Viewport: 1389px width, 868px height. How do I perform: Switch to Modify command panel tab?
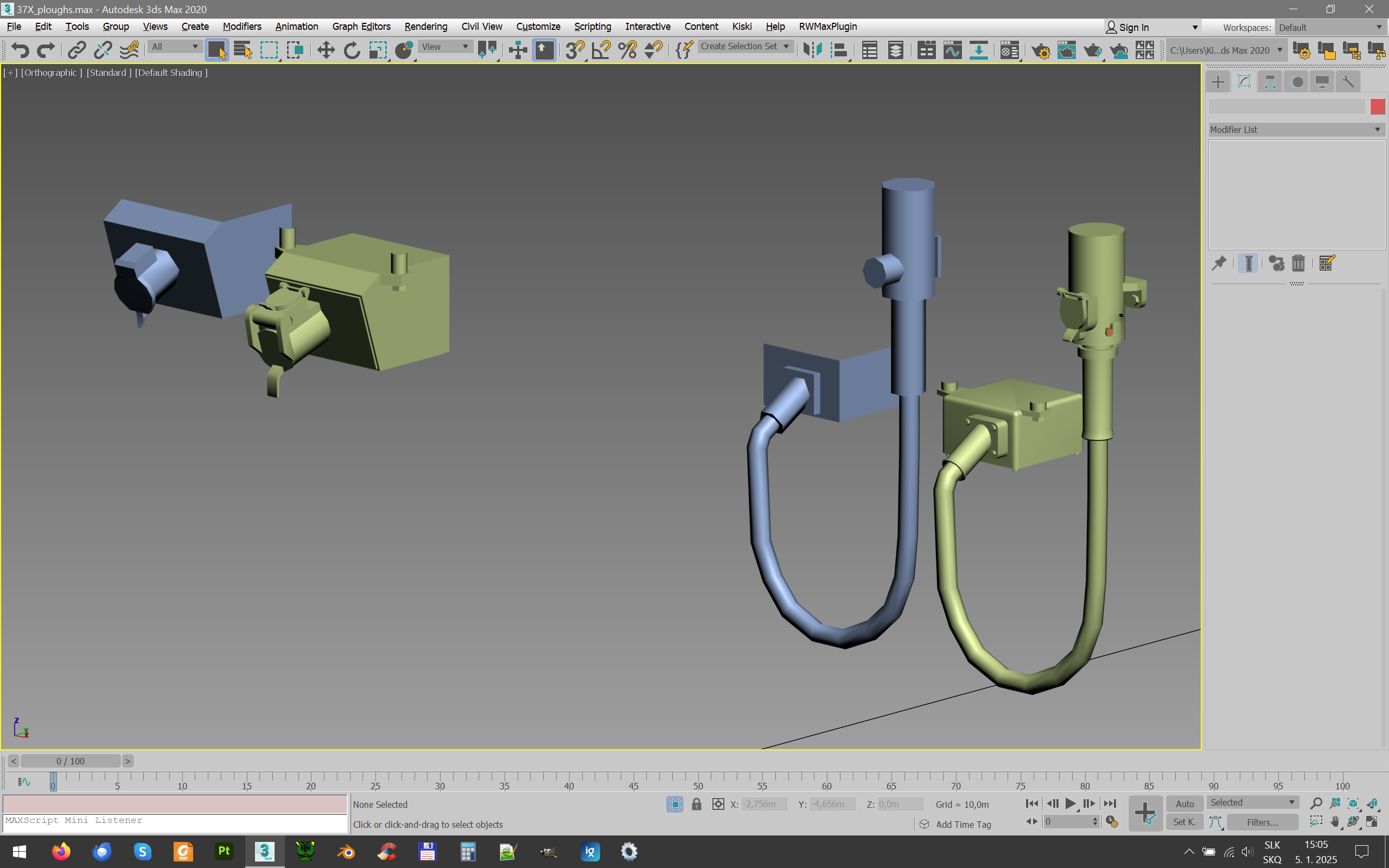click(x=1244, y=82)
